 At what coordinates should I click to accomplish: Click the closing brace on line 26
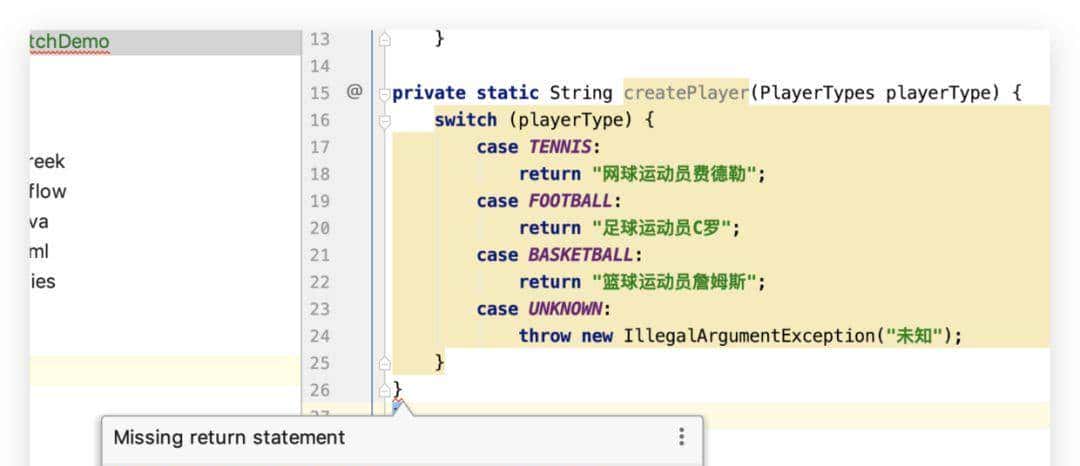tap(397, 390)
